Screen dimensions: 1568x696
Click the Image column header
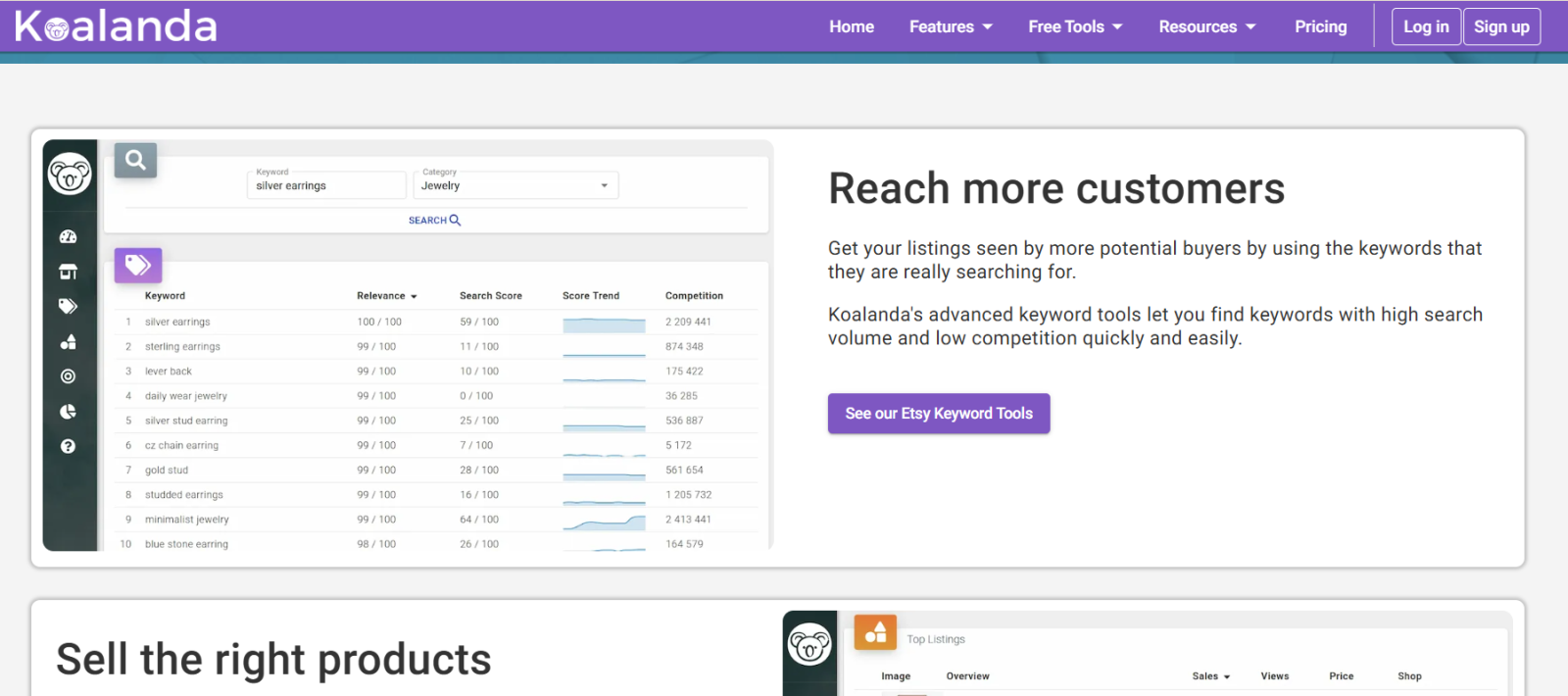click(896, 676)
